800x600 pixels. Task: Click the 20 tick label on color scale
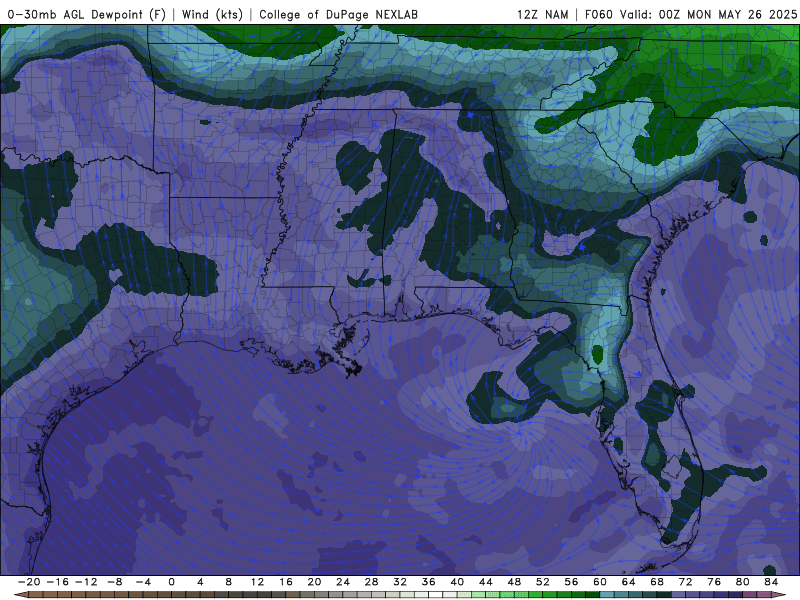click(x=314, y=582)
